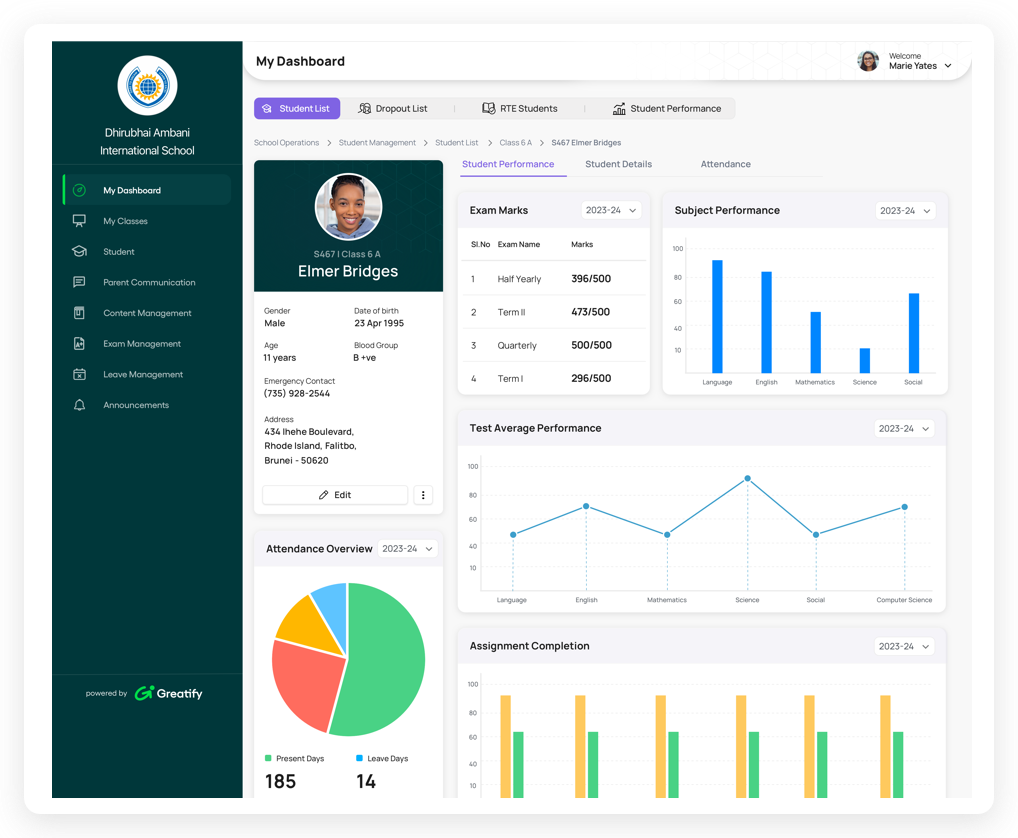Open Parent Communication chat icon
The height and width of the screenshot is (838, 1018).
point(80,283)
